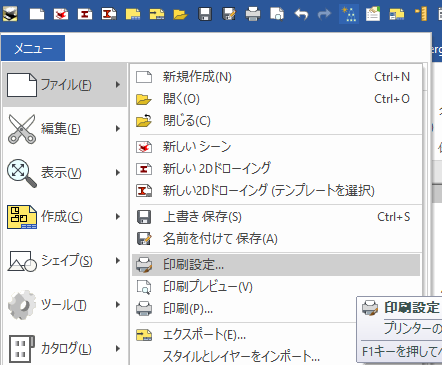Screen dimensions: 442x365
Task: Click the blank new document toolbar icon
Action: [37, 14]
